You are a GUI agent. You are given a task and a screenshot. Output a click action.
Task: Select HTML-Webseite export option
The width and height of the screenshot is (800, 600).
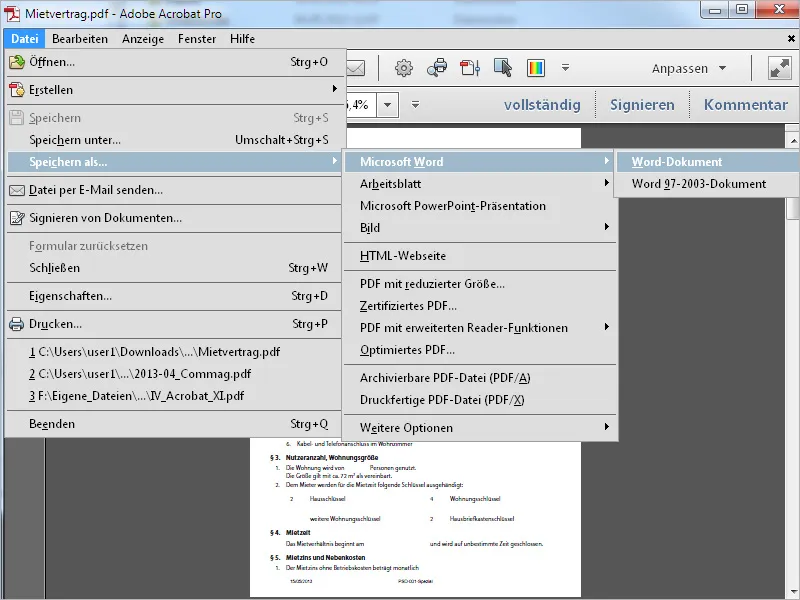[x=480, y=256]
